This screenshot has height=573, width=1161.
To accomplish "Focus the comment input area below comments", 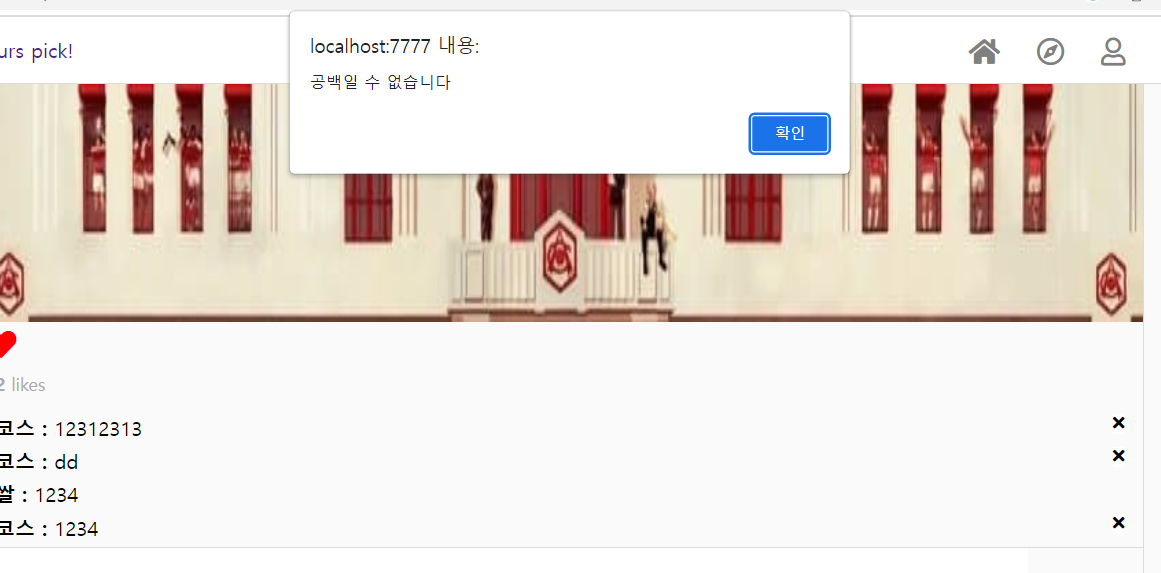I will [514, 560].
